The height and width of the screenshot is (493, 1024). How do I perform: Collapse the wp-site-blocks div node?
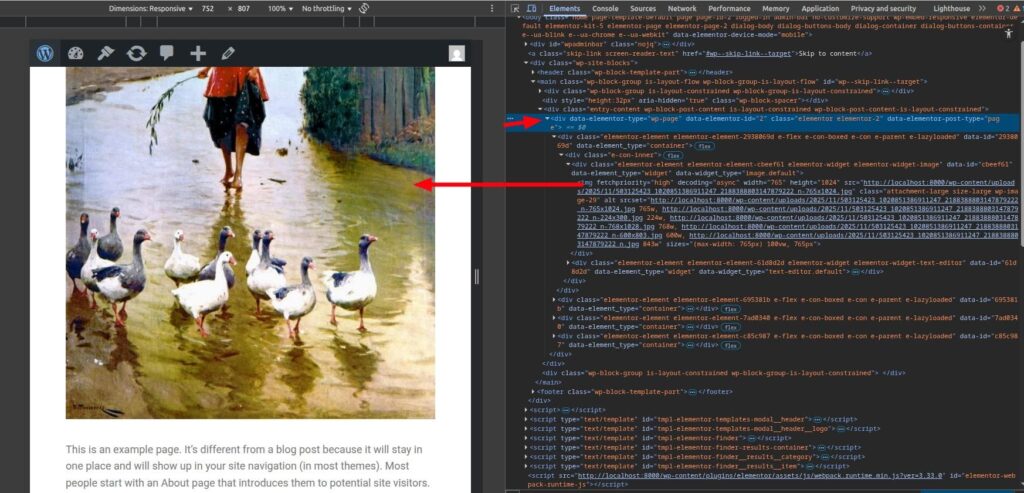(526, 63)
